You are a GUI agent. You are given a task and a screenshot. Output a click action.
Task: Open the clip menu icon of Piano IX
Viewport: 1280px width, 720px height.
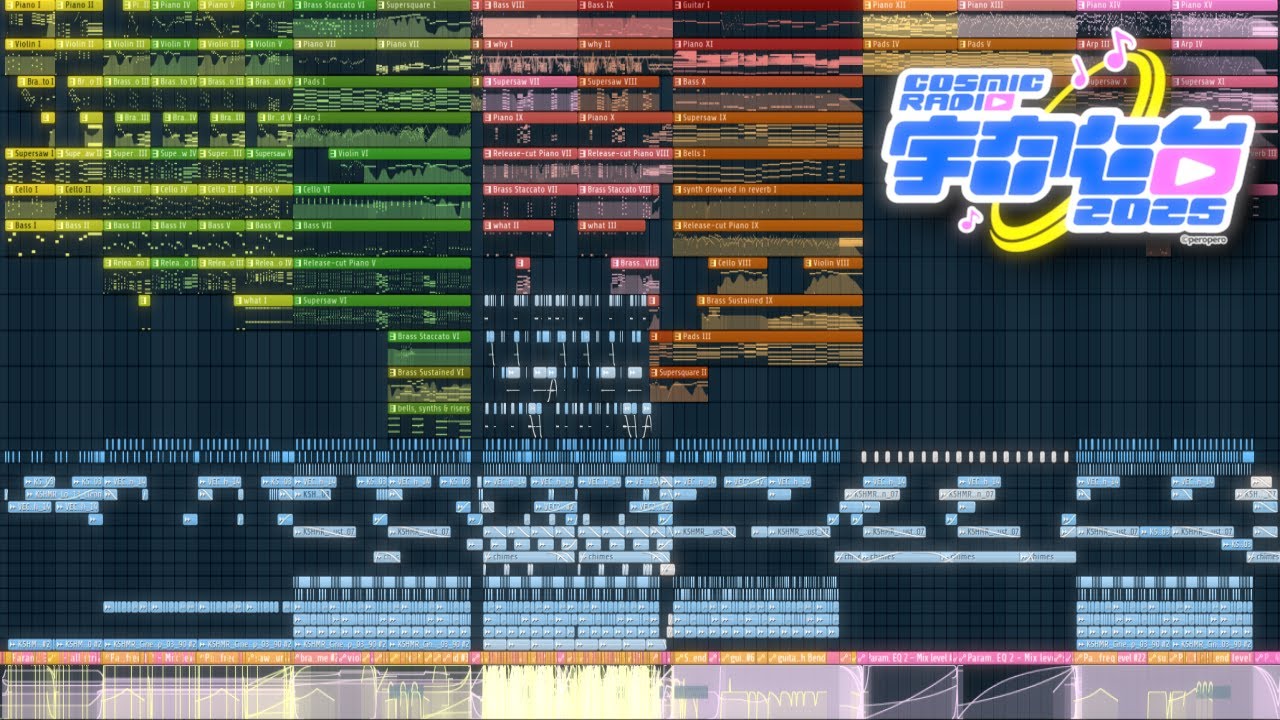[488, 118]
